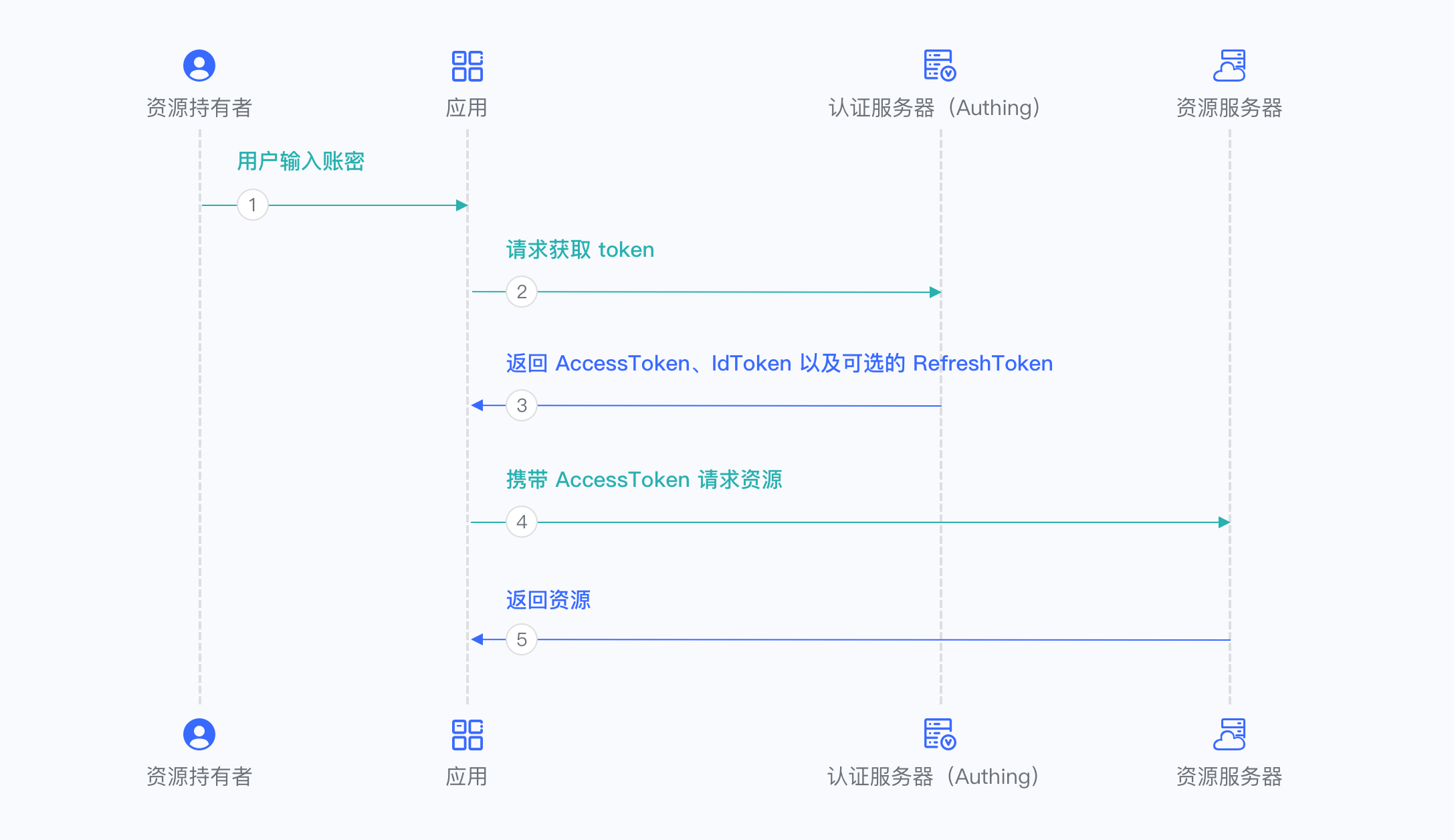This screenshot has width=1454, height=840.
Task: Click the 认证服务器（Authing）server icon at top
Action: point(939,65)
